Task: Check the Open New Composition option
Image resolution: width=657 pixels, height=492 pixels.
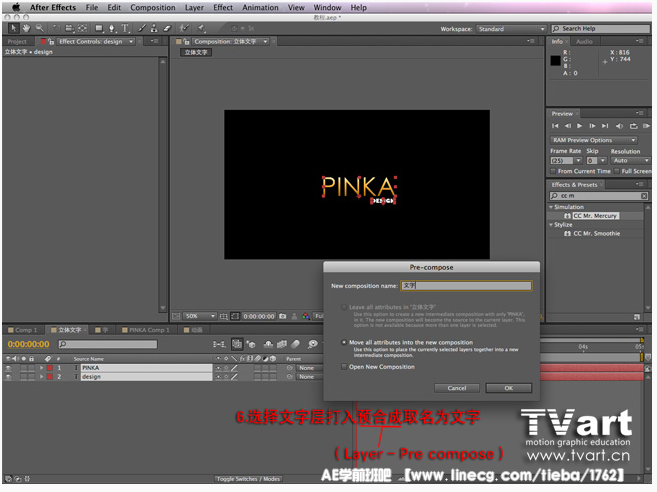Action: [344, 367]
